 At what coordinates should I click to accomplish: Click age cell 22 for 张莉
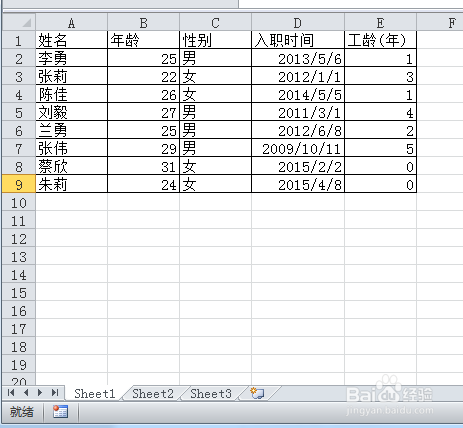tap(144, 76)
